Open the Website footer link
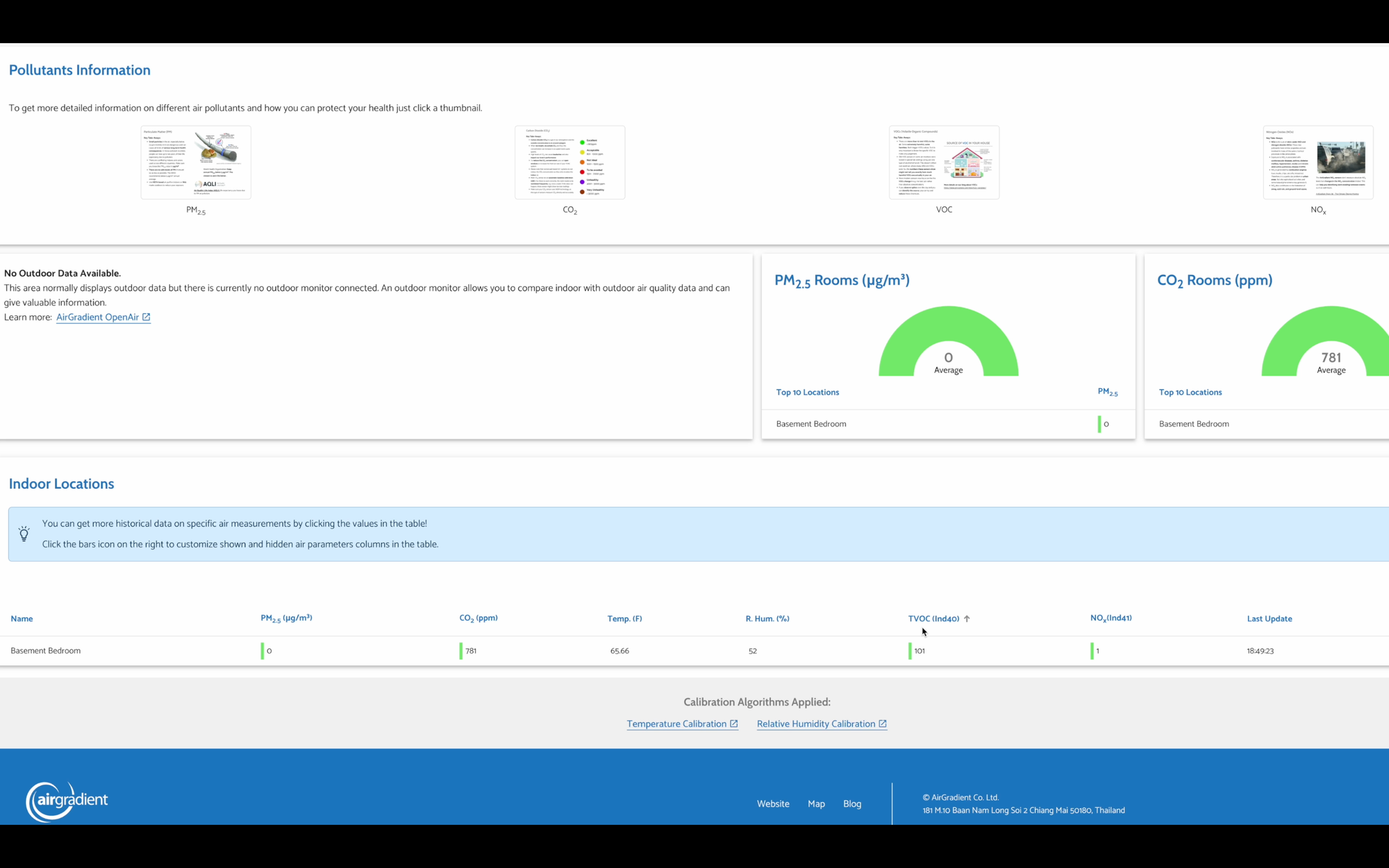1389x868 pixels. 772,804
